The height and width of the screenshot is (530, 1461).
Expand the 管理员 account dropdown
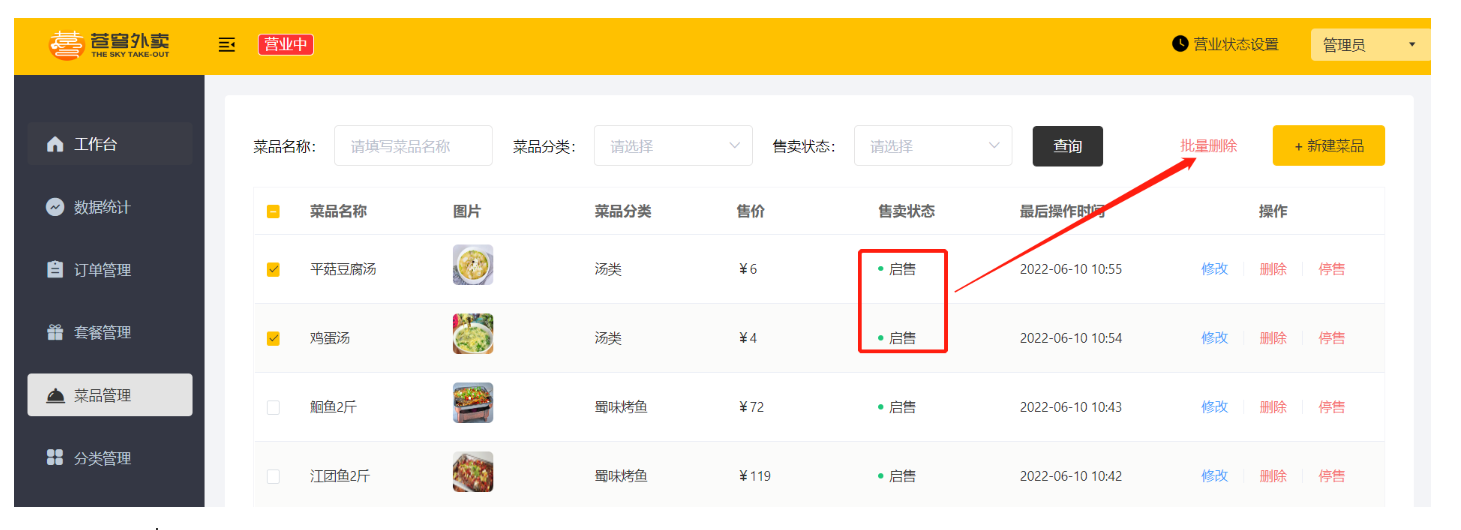click(1370, 45)
